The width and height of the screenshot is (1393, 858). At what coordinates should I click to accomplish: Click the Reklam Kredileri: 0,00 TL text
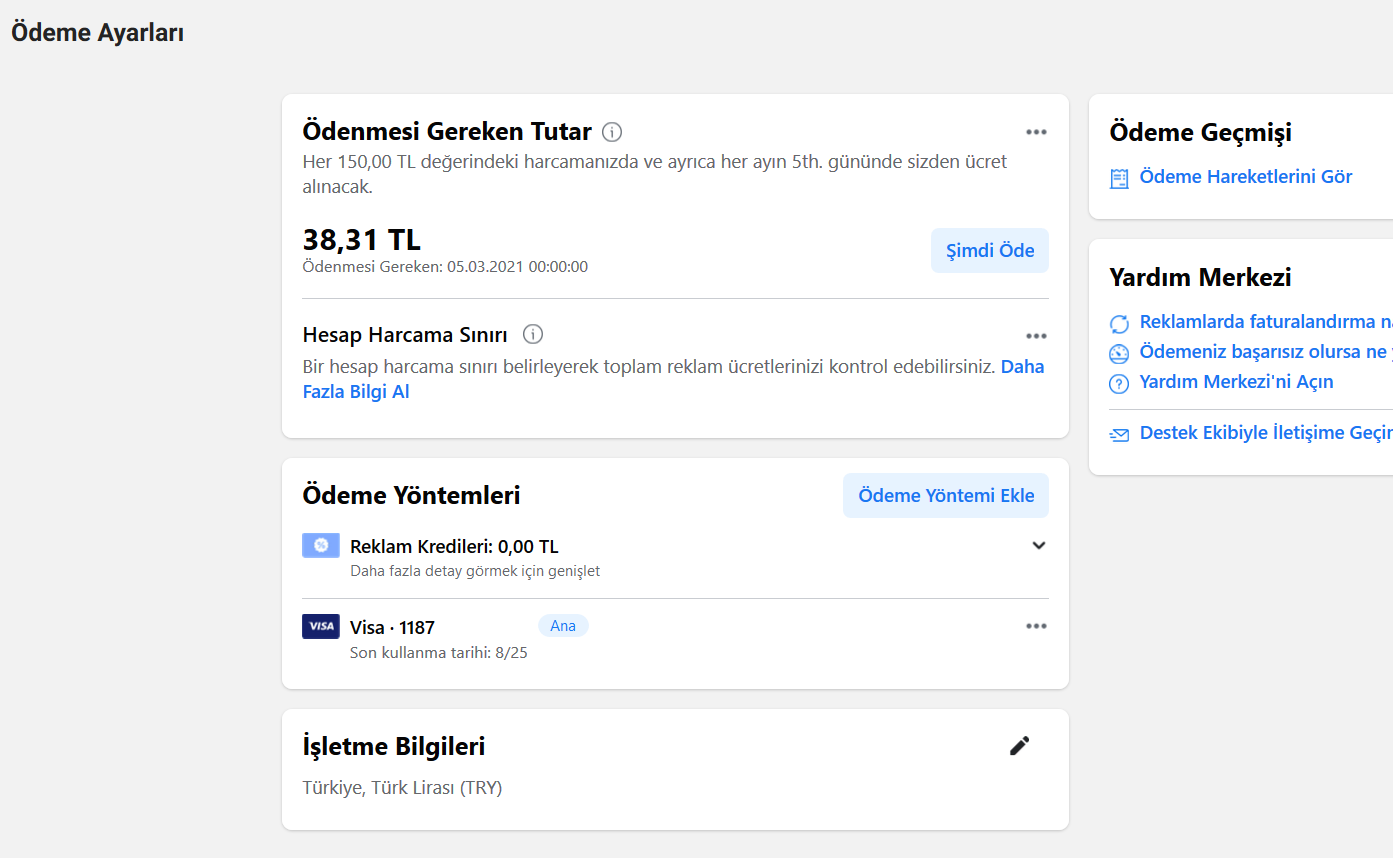[x=454, y=547]
